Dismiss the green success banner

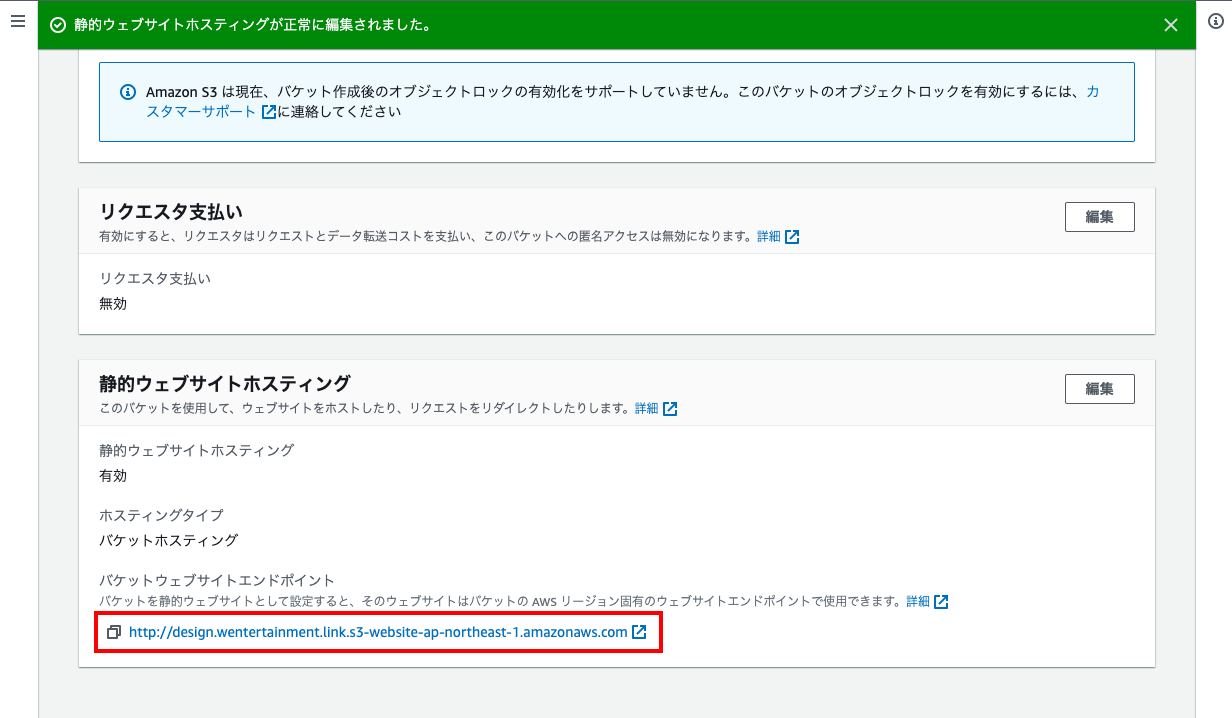point(1171,25)
